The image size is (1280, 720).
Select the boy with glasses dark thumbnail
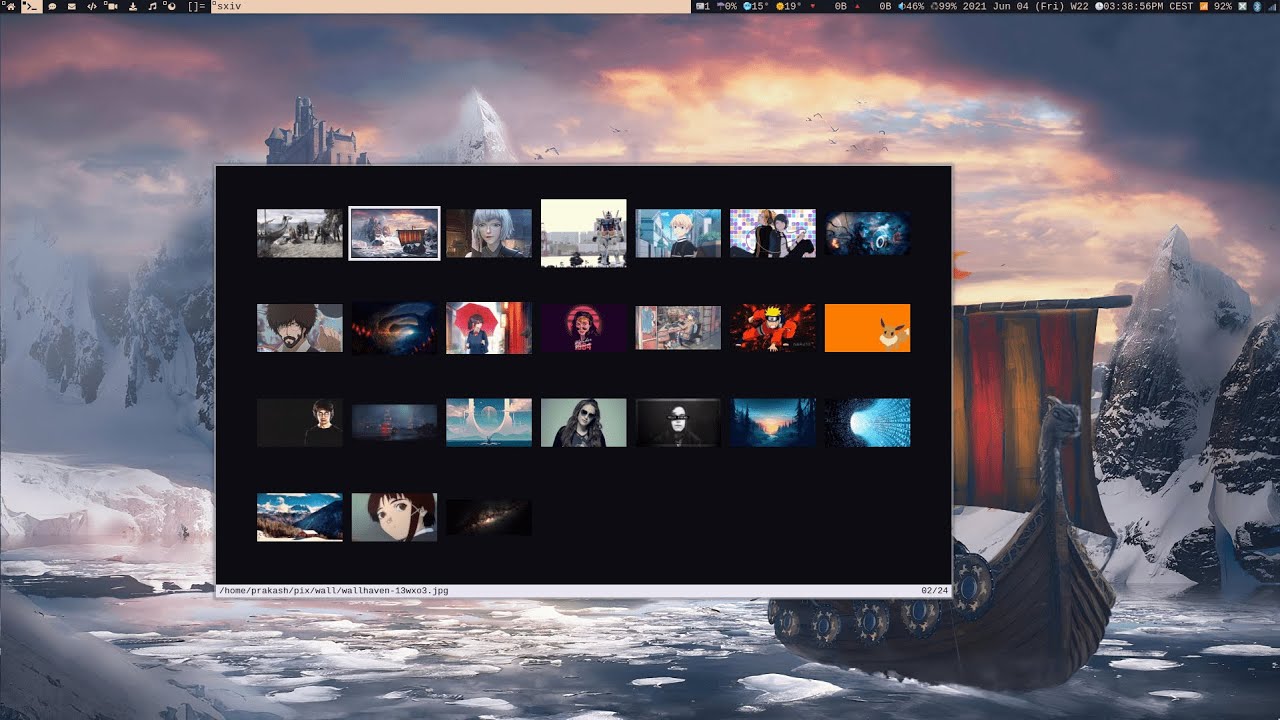[300, 422]
